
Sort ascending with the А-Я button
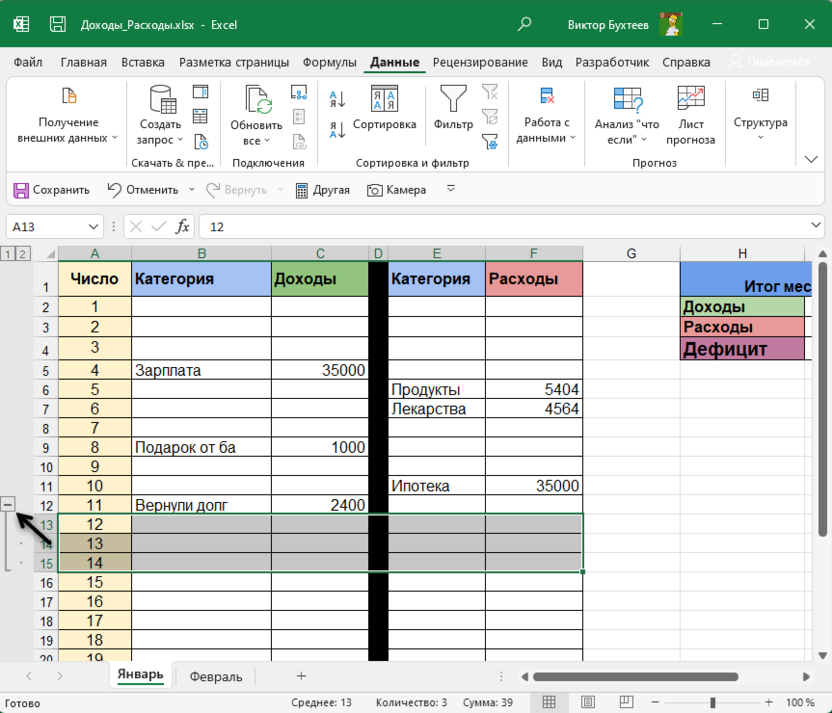(337, 100)
